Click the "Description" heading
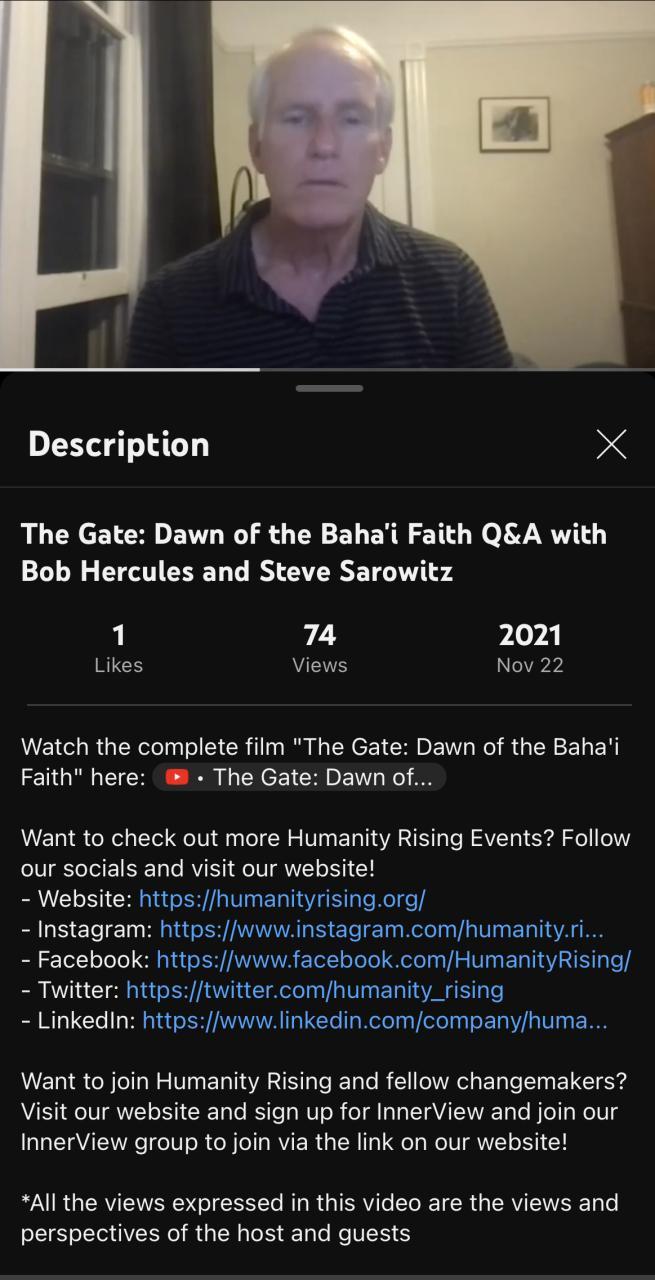 (119, 444)
